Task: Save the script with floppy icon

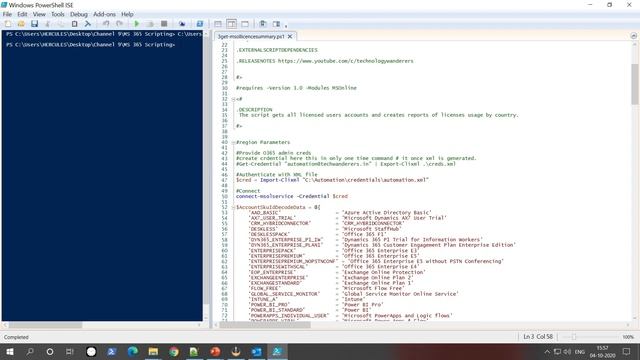Action: (35, 24)
